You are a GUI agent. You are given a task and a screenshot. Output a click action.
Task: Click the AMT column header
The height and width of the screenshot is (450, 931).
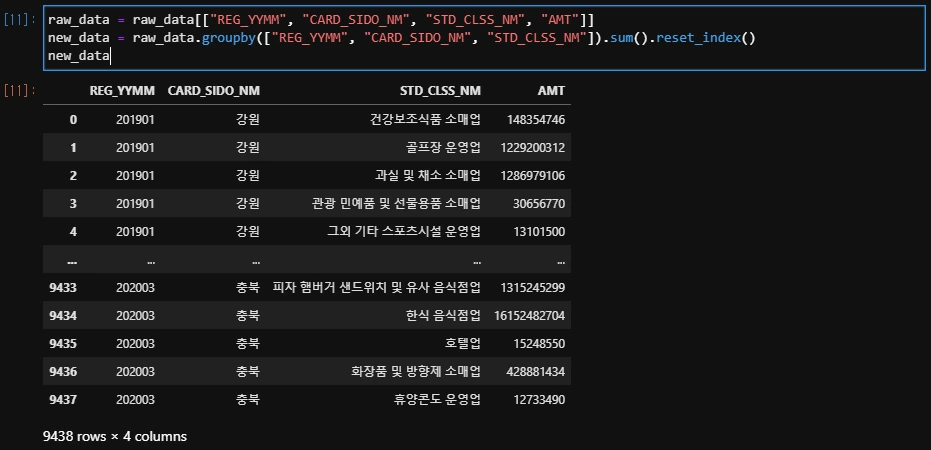click(550, 91)
